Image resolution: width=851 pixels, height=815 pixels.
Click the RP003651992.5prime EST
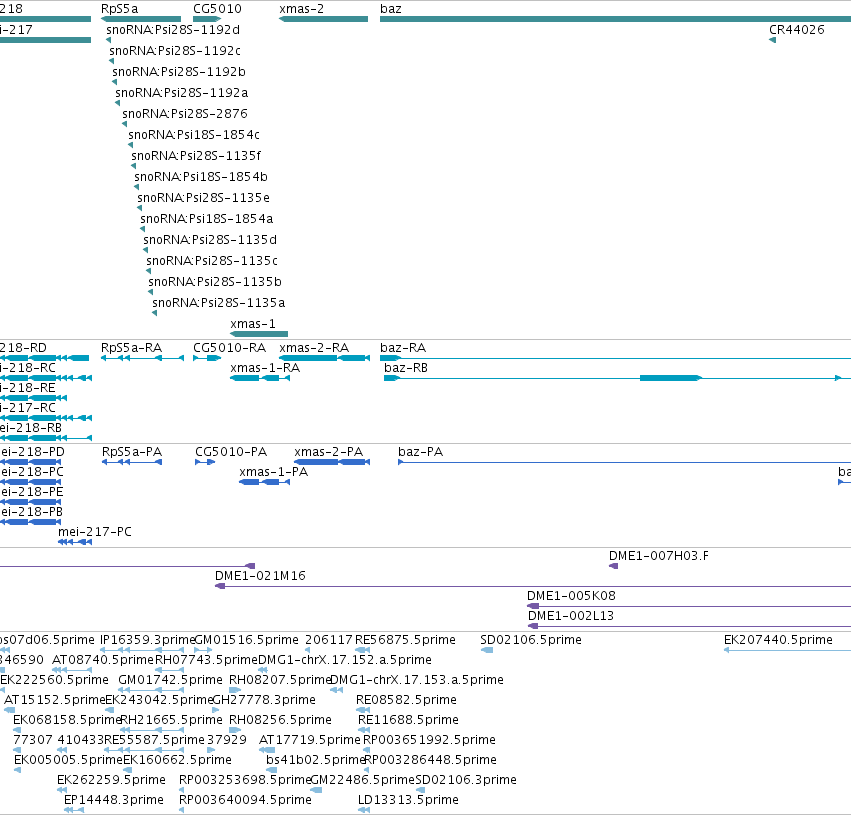click(366, 750)
